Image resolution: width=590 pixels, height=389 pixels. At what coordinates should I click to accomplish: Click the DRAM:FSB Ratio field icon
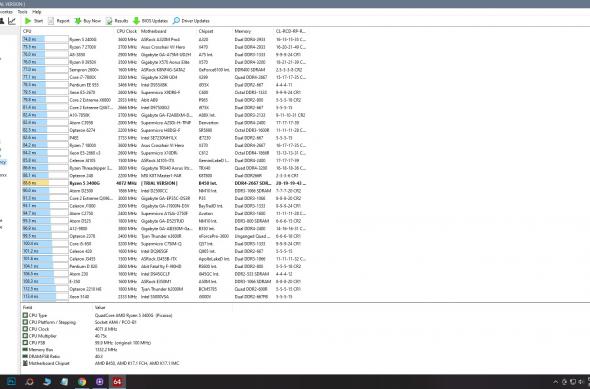(x=25, y=356)
